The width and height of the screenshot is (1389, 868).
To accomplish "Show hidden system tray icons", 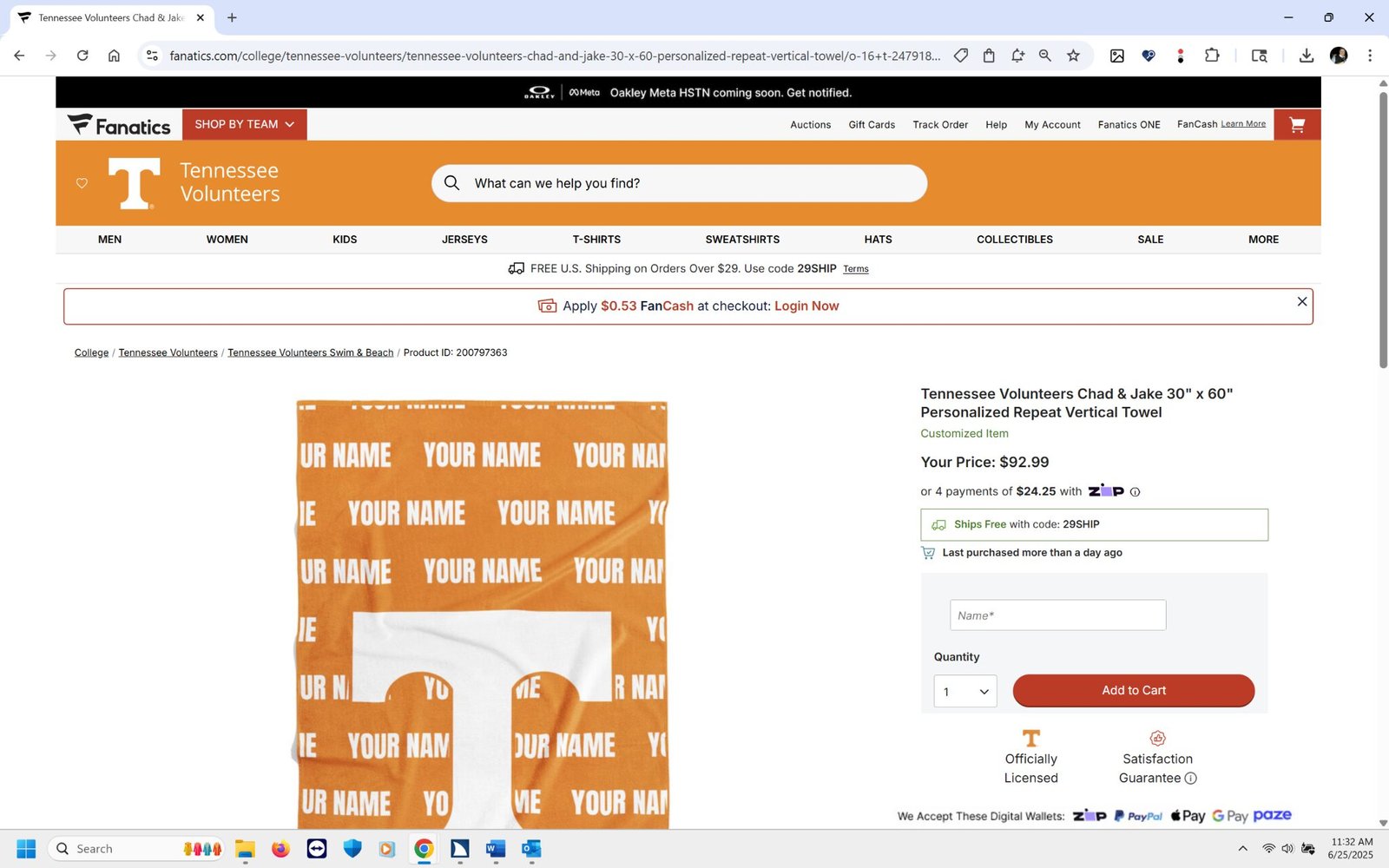I will (x=1242, y=849).
